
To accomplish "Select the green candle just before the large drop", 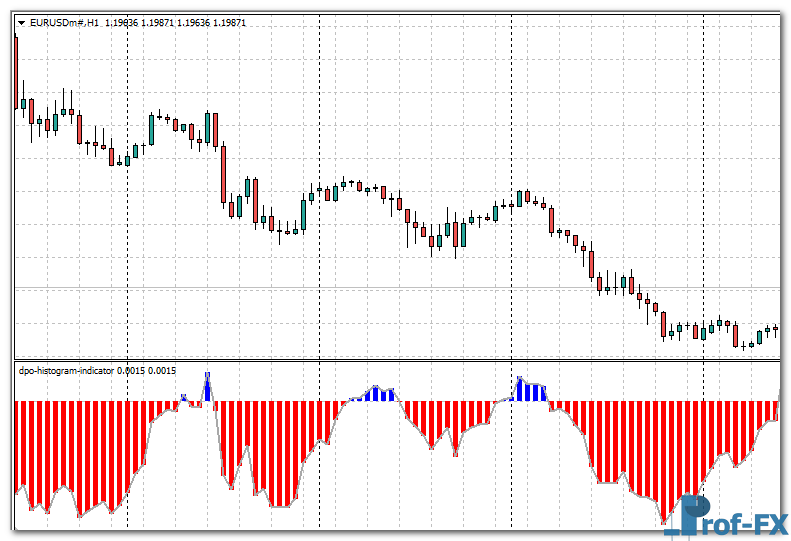I will (x=208, y=129).
